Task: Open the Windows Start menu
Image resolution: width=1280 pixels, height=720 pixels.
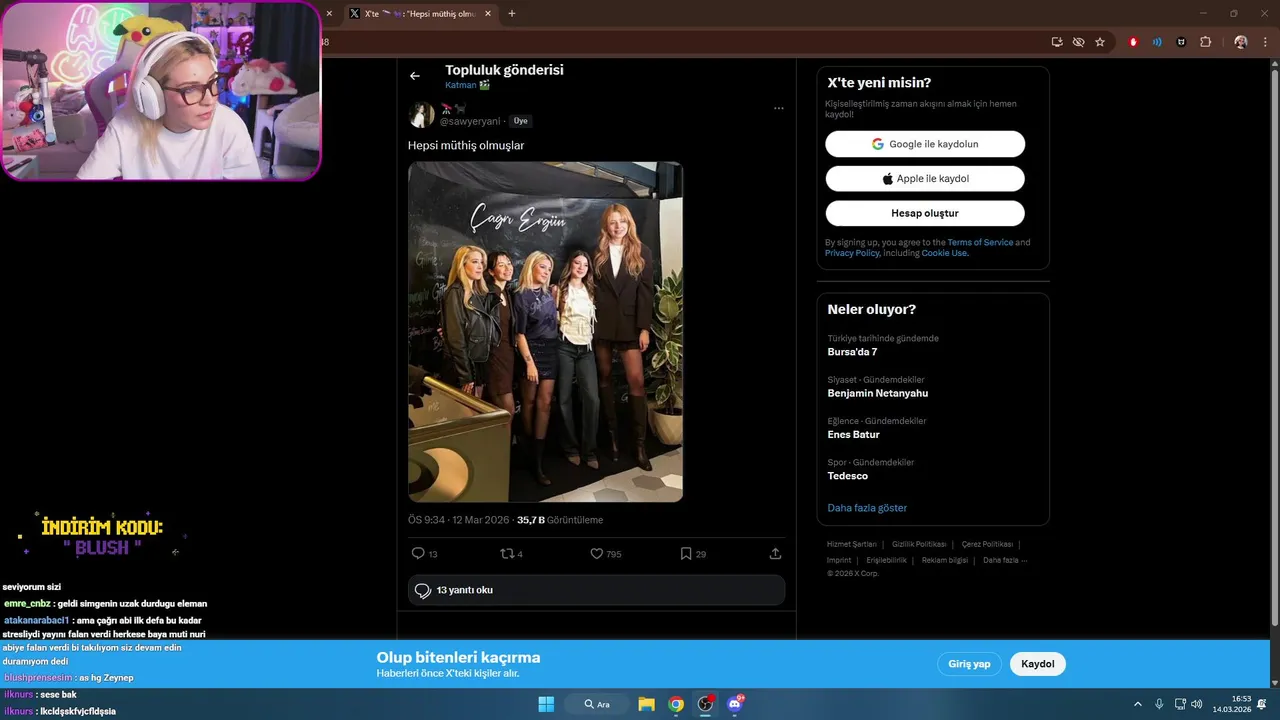Action: (x=546, y=704)
